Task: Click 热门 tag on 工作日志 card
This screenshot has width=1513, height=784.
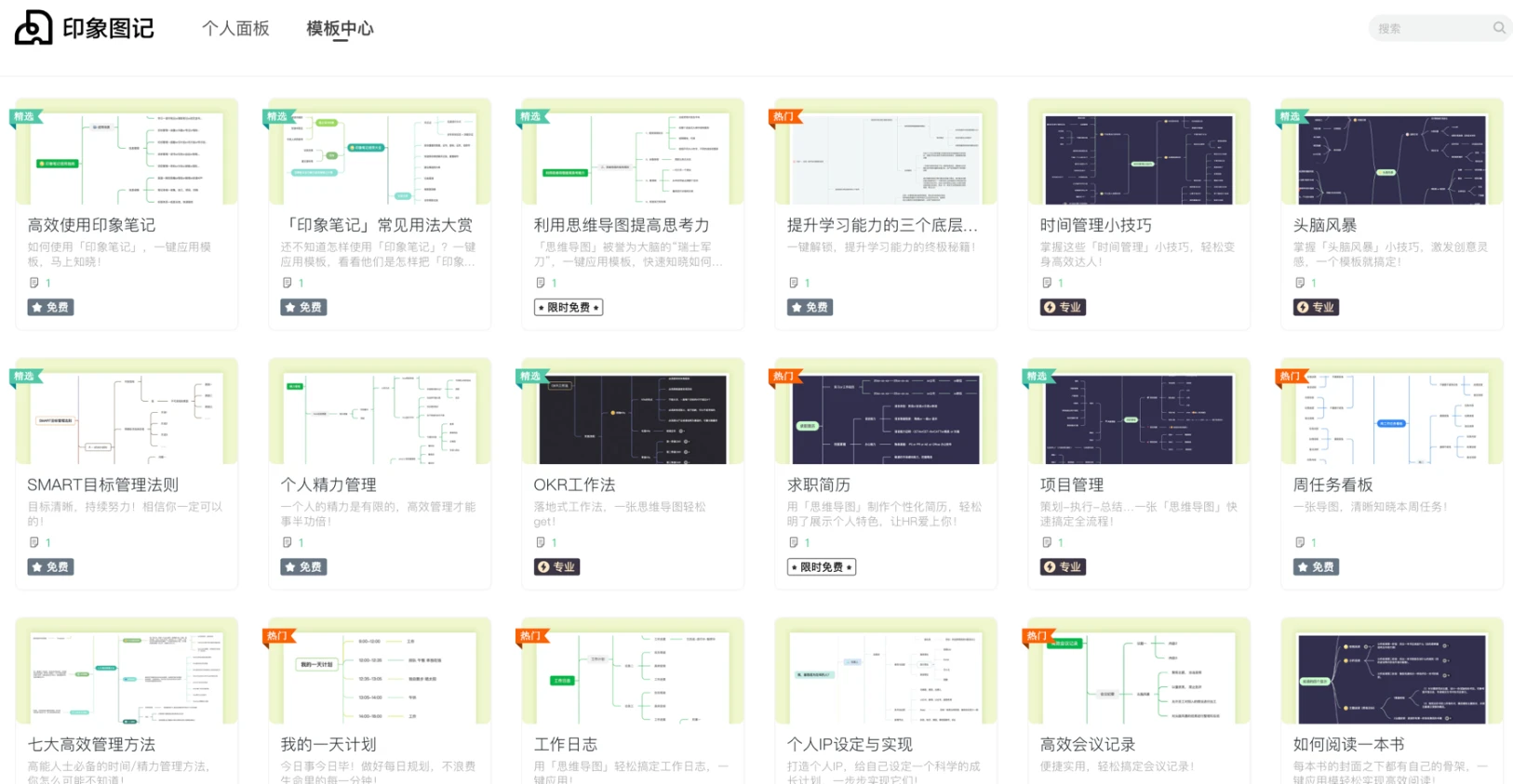Action: 531,635
